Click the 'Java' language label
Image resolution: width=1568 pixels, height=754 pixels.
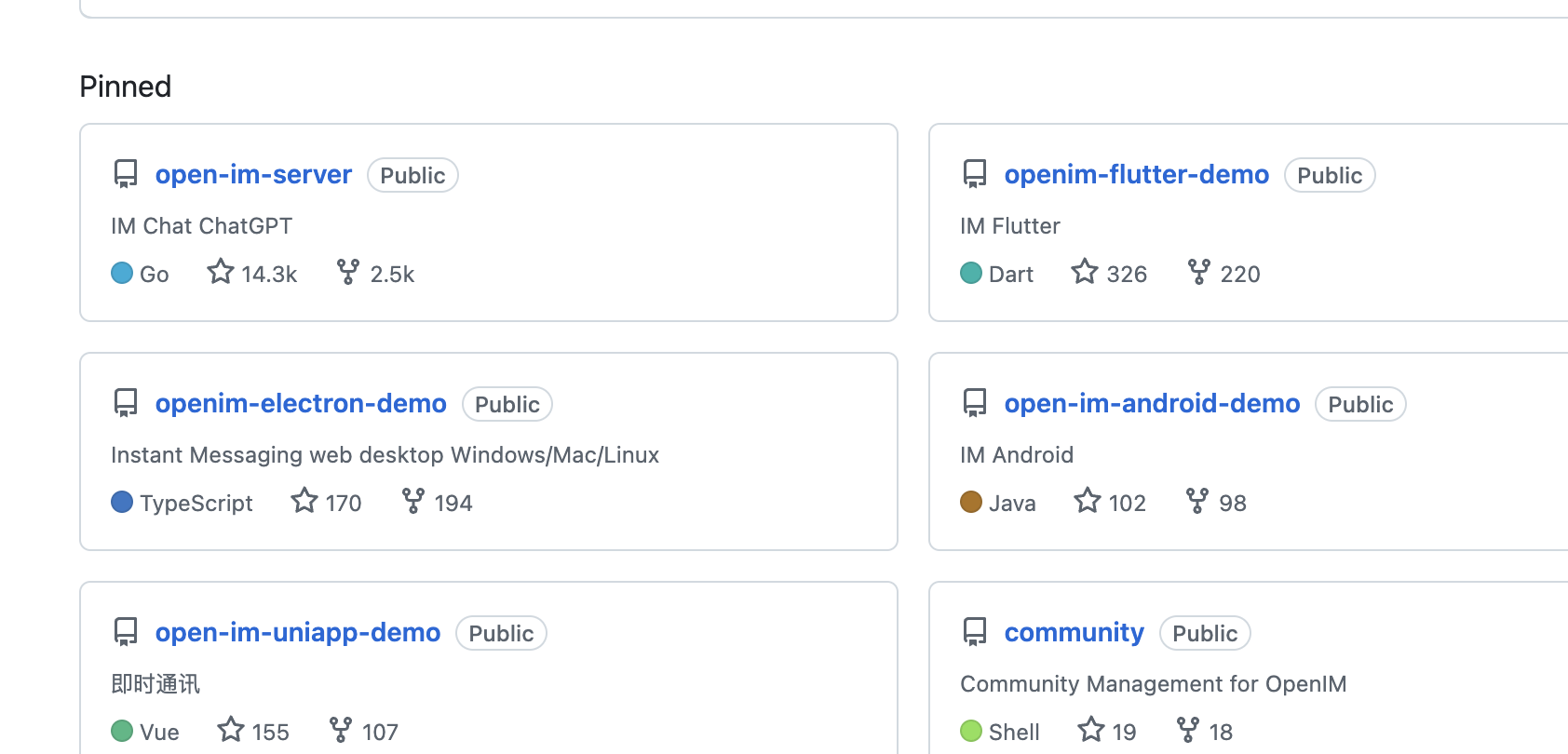[1012, 504]
